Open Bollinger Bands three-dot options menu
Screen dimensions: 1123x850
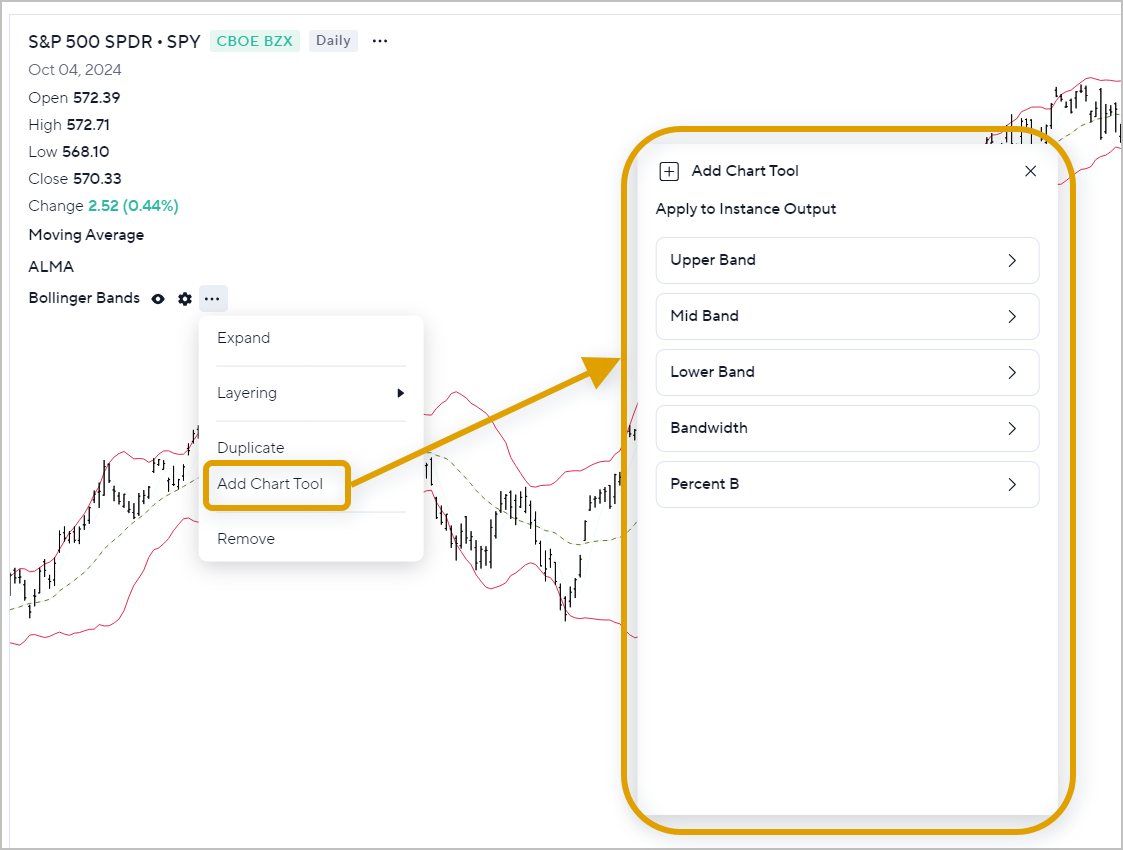212,299
